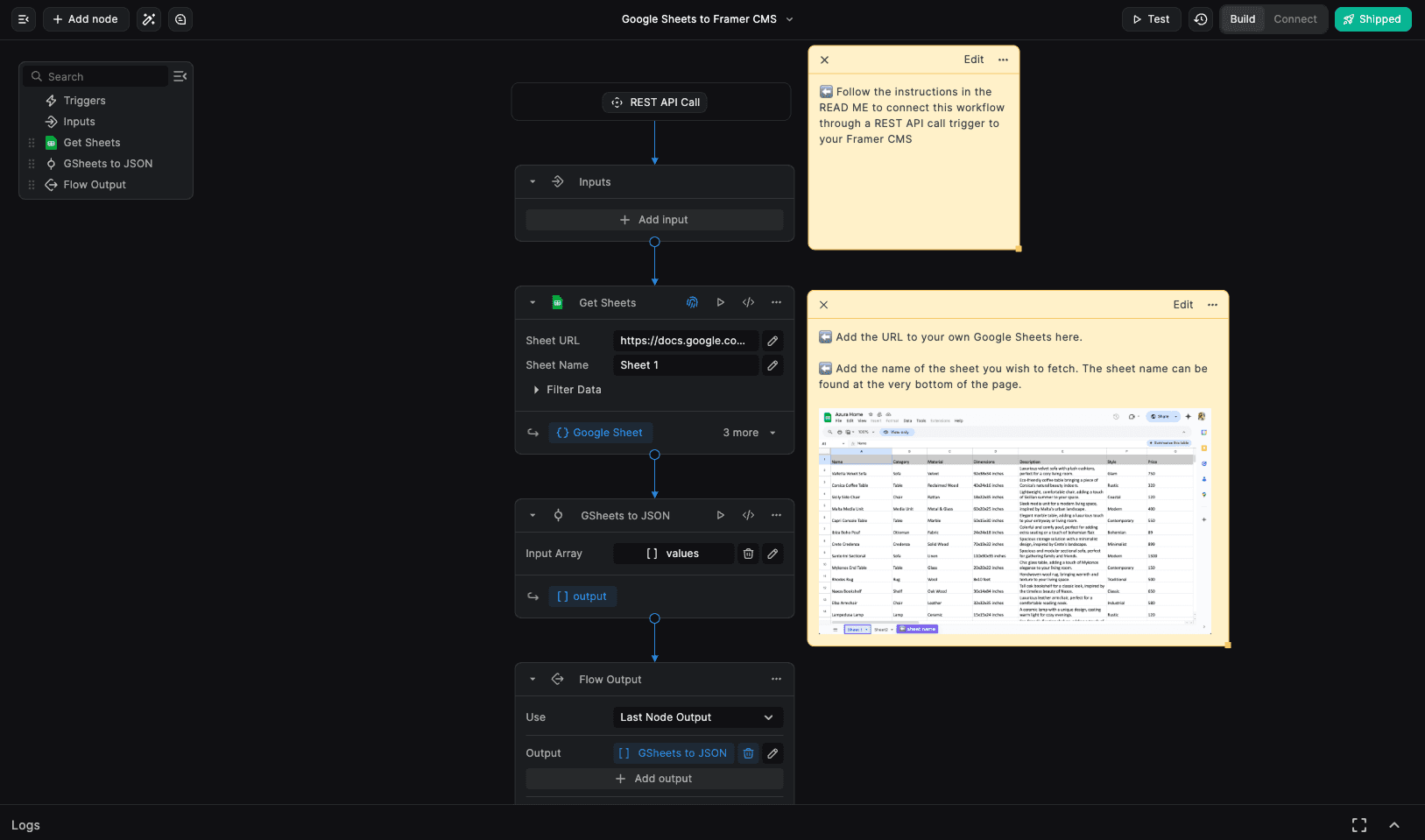Collapse the left sidebar menu icon
1425x840 pixels.
point(24,19)
